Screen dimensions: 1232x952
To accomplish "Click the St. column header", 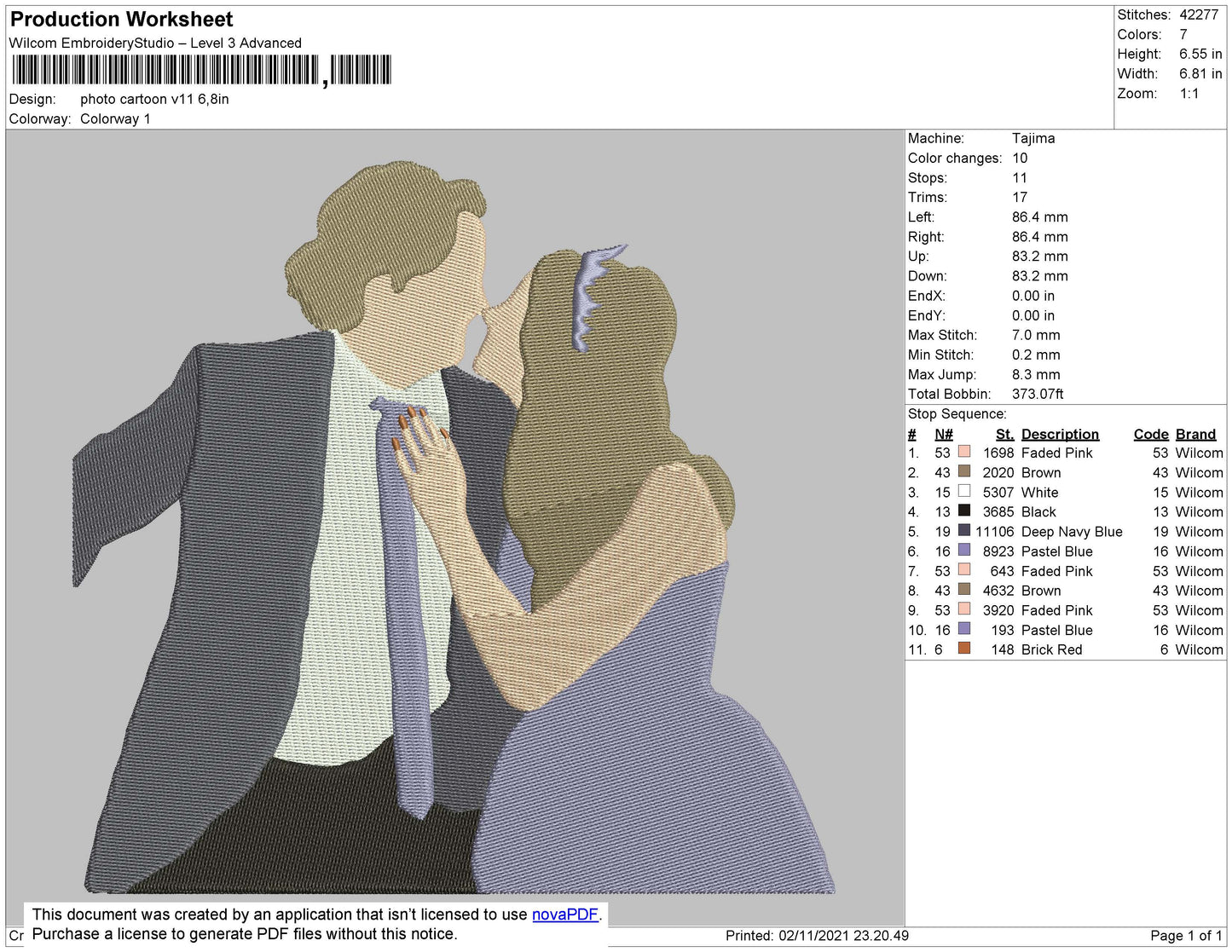I will (x=1005, y=434).
